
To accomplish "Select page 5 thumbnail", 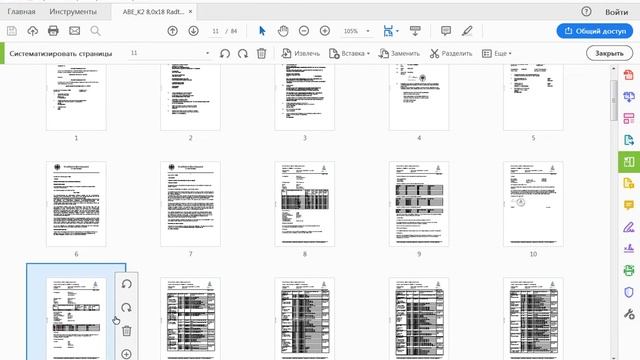I will pyautogui.click(x=533, y=97).
